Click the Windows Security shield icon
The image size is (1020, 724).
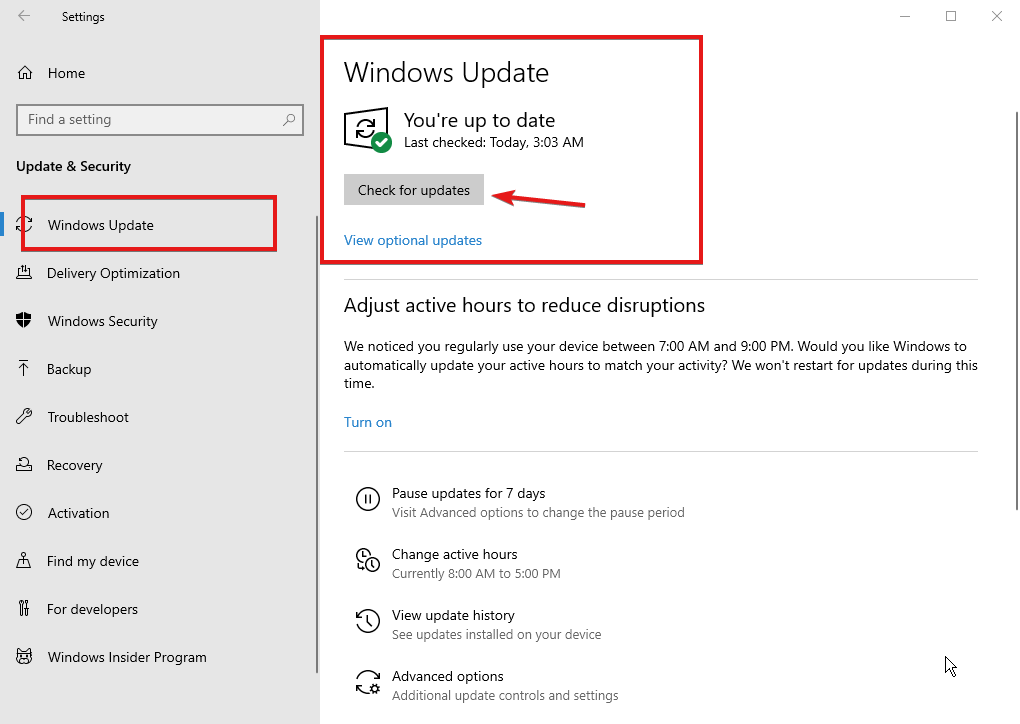[25, 321]
